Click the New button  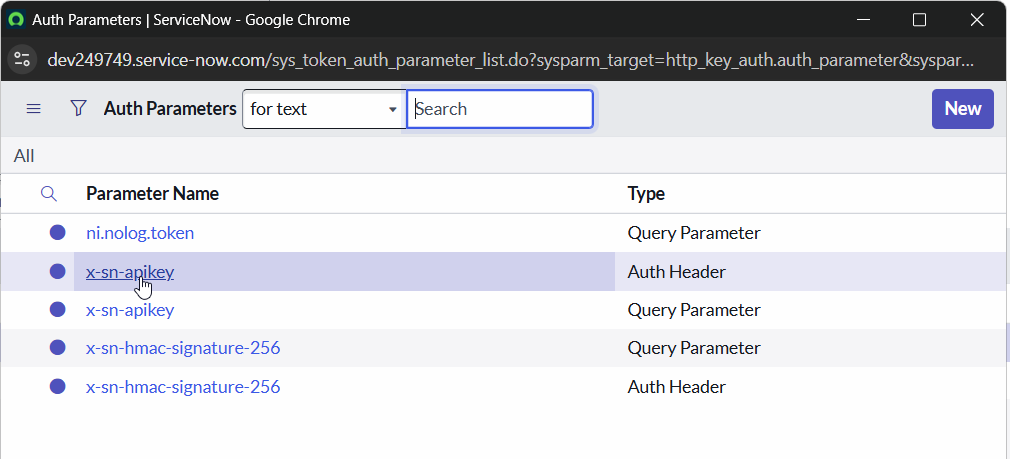pyautogui.click(x=962, y=109)
